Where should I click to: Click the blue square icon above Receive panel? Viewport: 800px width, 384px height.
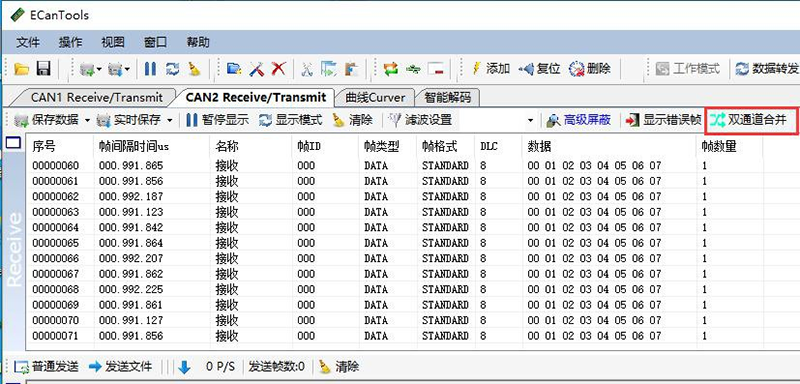[13, 143]
